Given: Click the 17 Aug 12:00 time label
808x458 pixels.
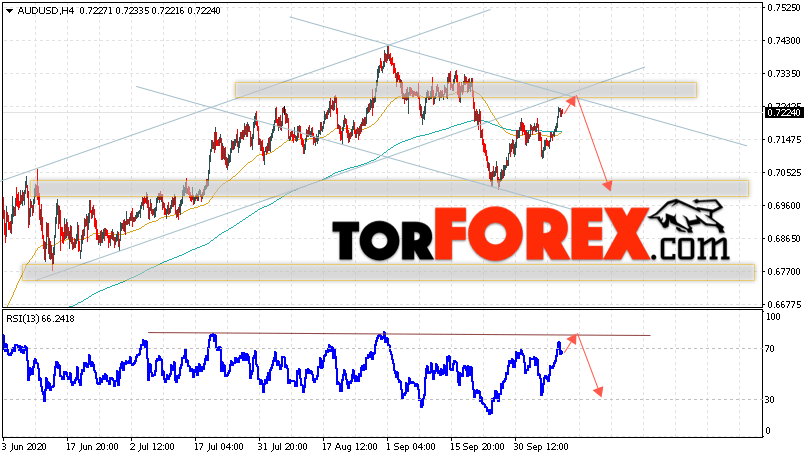Looking at the screenshot, I should pyautogui.click(x=349, y=447).
